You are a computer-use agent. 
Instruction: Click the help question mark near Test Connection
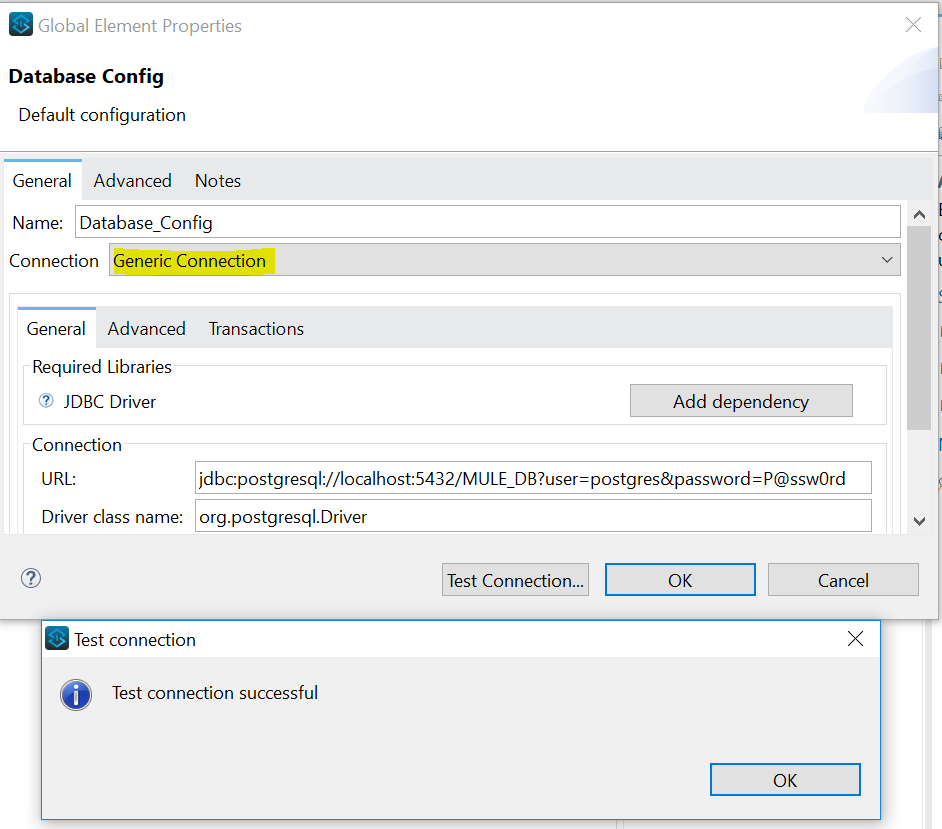pyautogui.click(x=31, y=578)
